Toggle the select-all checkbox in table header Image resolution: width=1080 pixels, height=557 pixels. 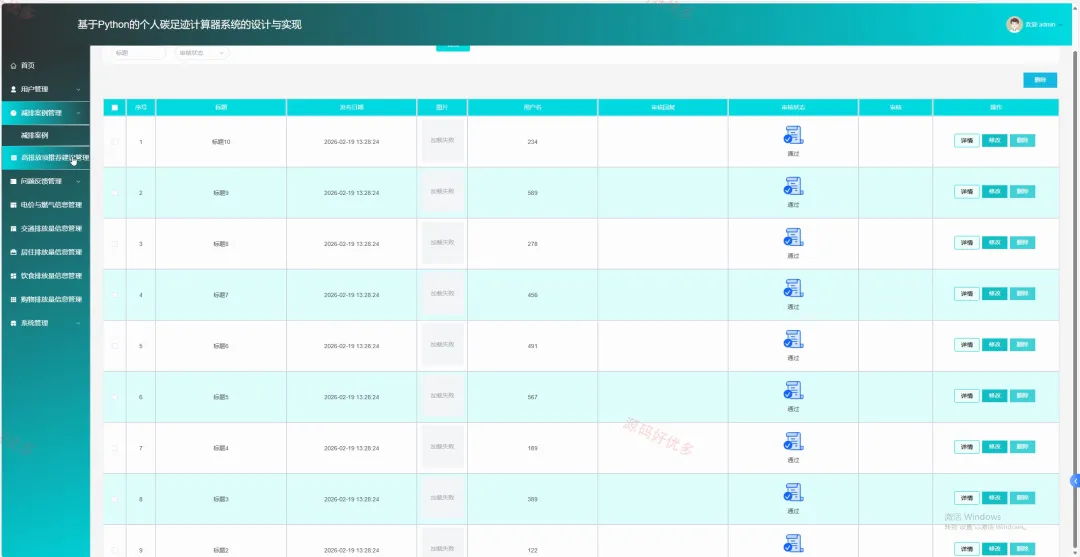pos(115,107)
